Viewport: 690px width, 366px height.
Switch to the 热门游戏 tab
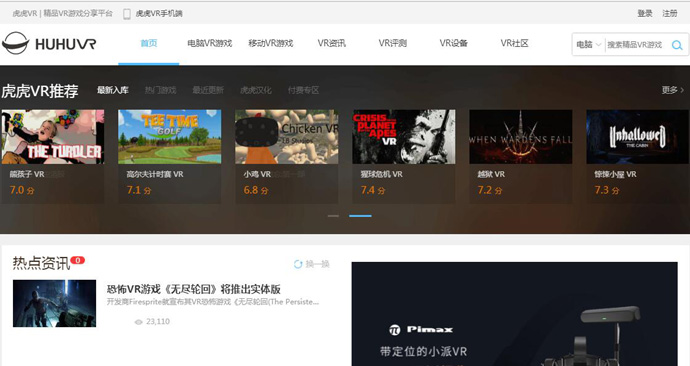161,90
